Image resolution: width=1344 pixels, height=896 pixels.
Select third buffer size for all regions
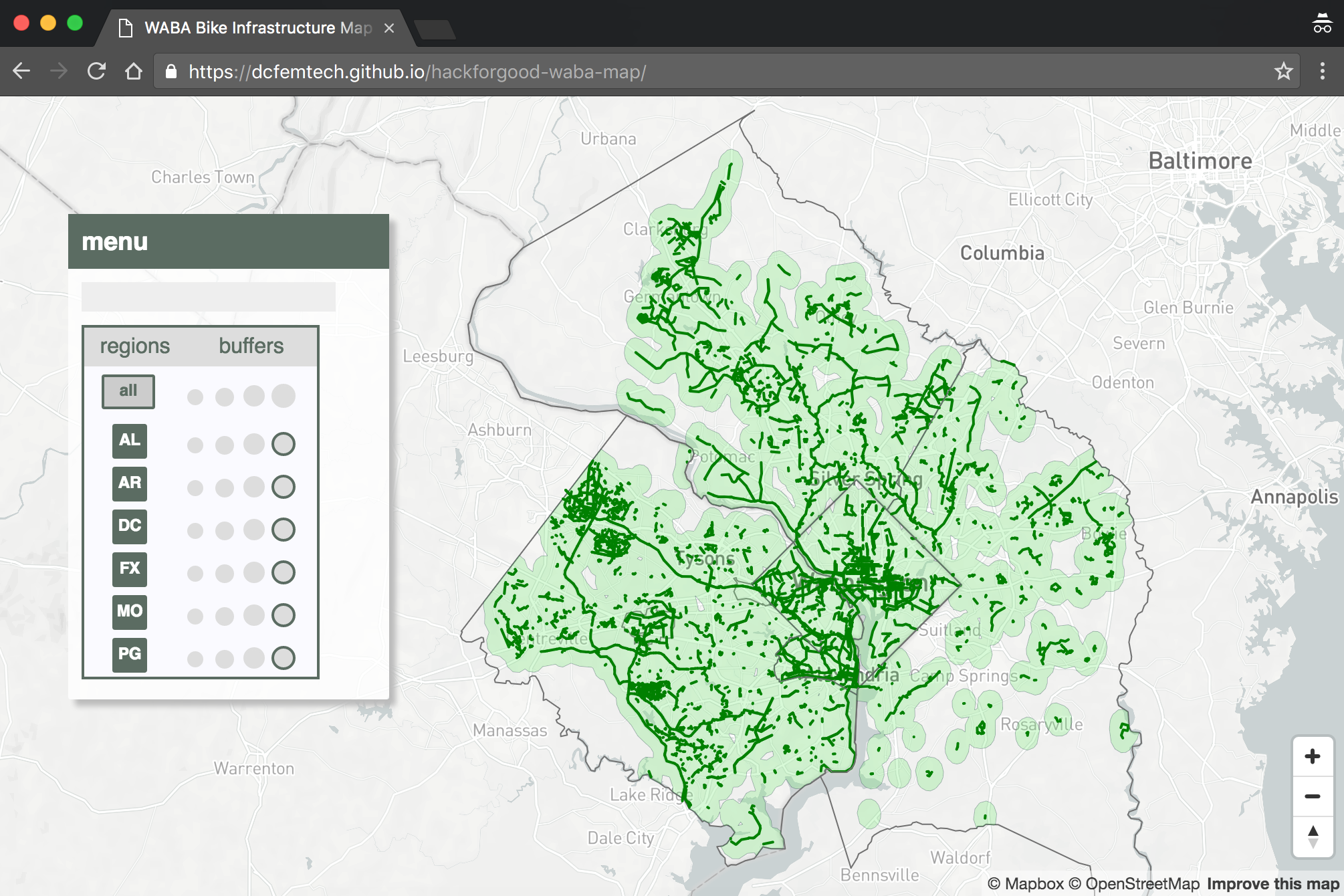(254, 396)
